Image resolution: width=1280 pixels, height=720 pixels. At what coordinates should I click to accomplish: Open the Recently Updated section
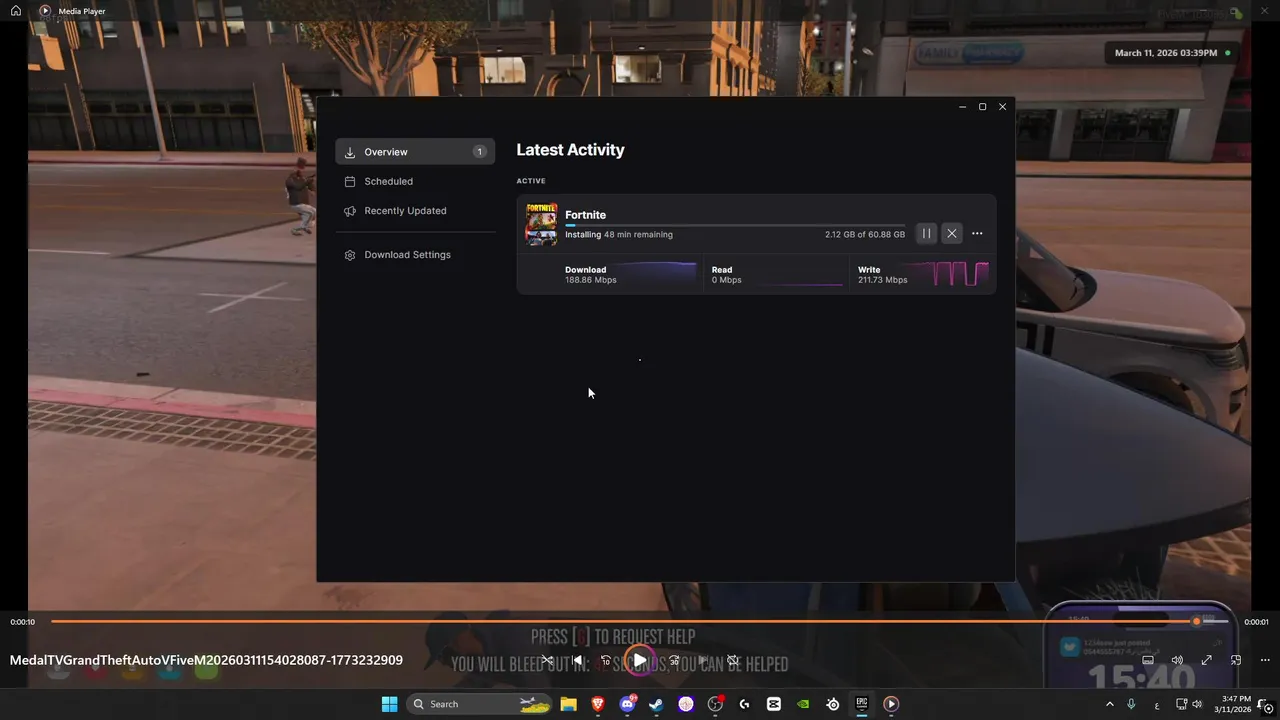[415, 211]
